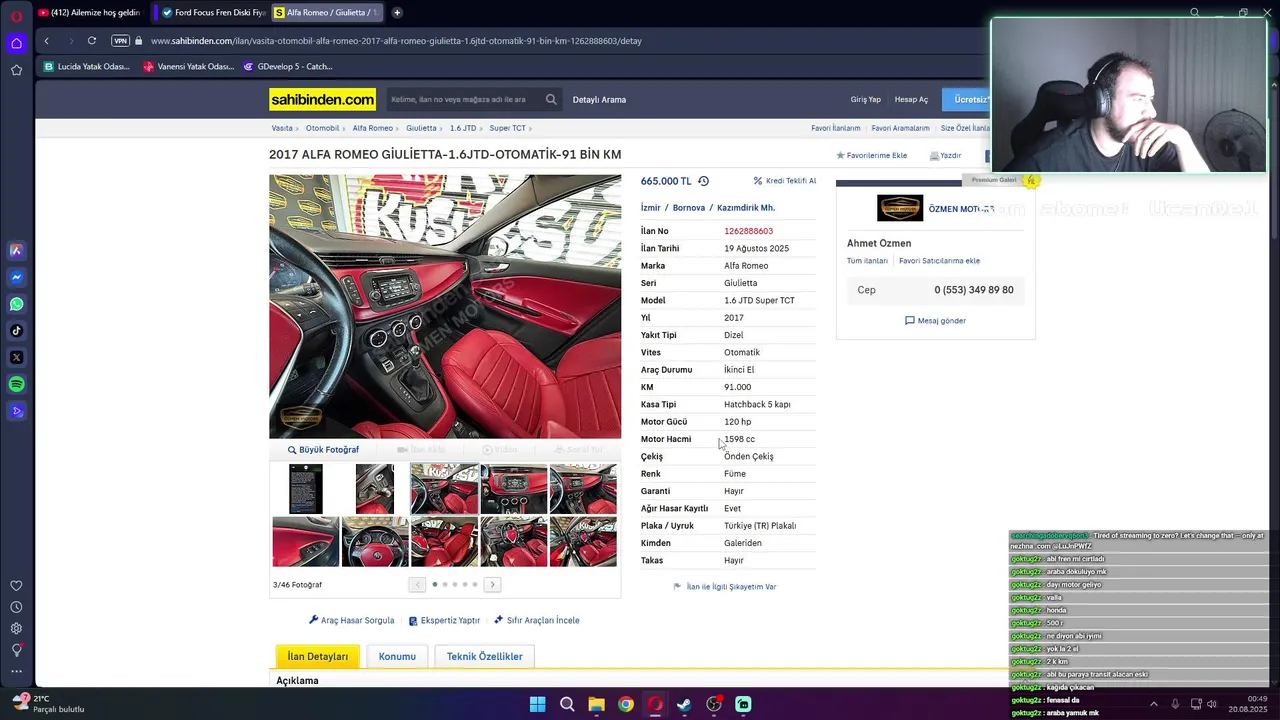Screen dimensions: 1280x720
Task: Click the İzmir location link
Action: point(651,208)
